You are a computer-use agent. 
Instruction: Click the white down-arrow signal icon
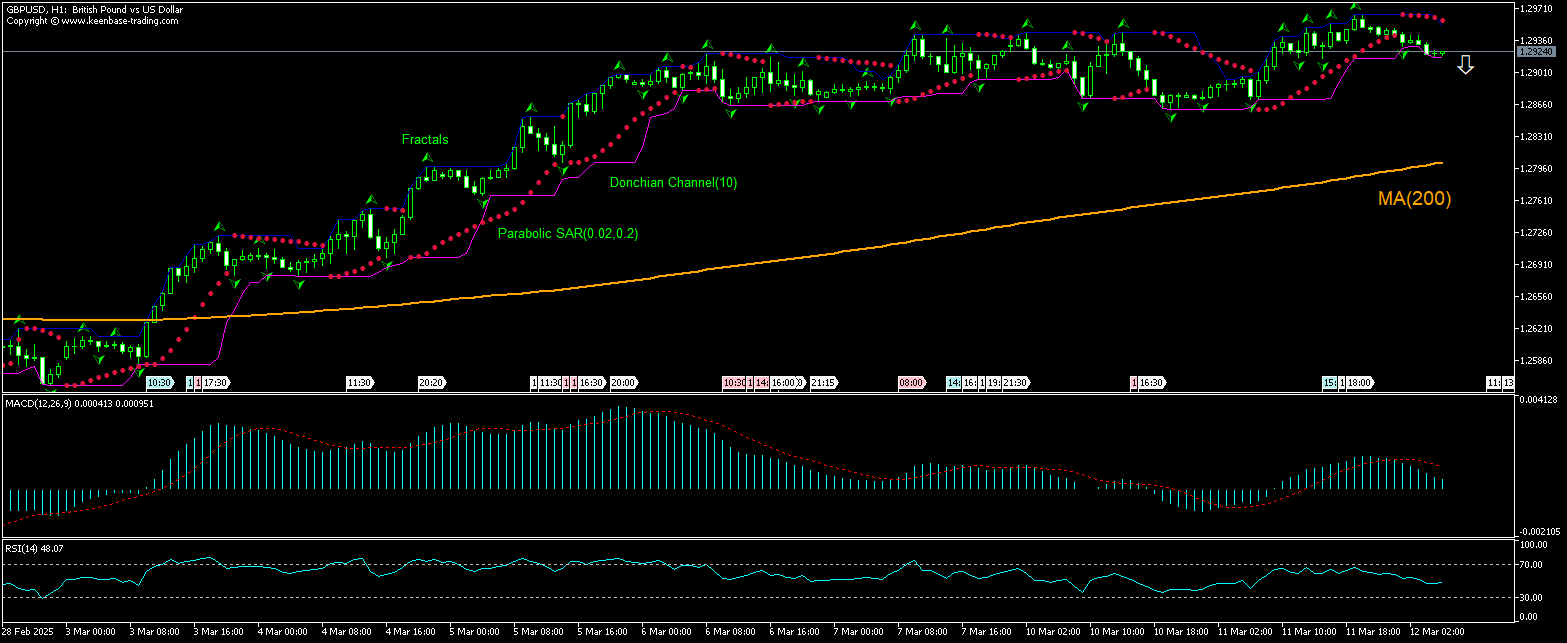pos(1465,65)
